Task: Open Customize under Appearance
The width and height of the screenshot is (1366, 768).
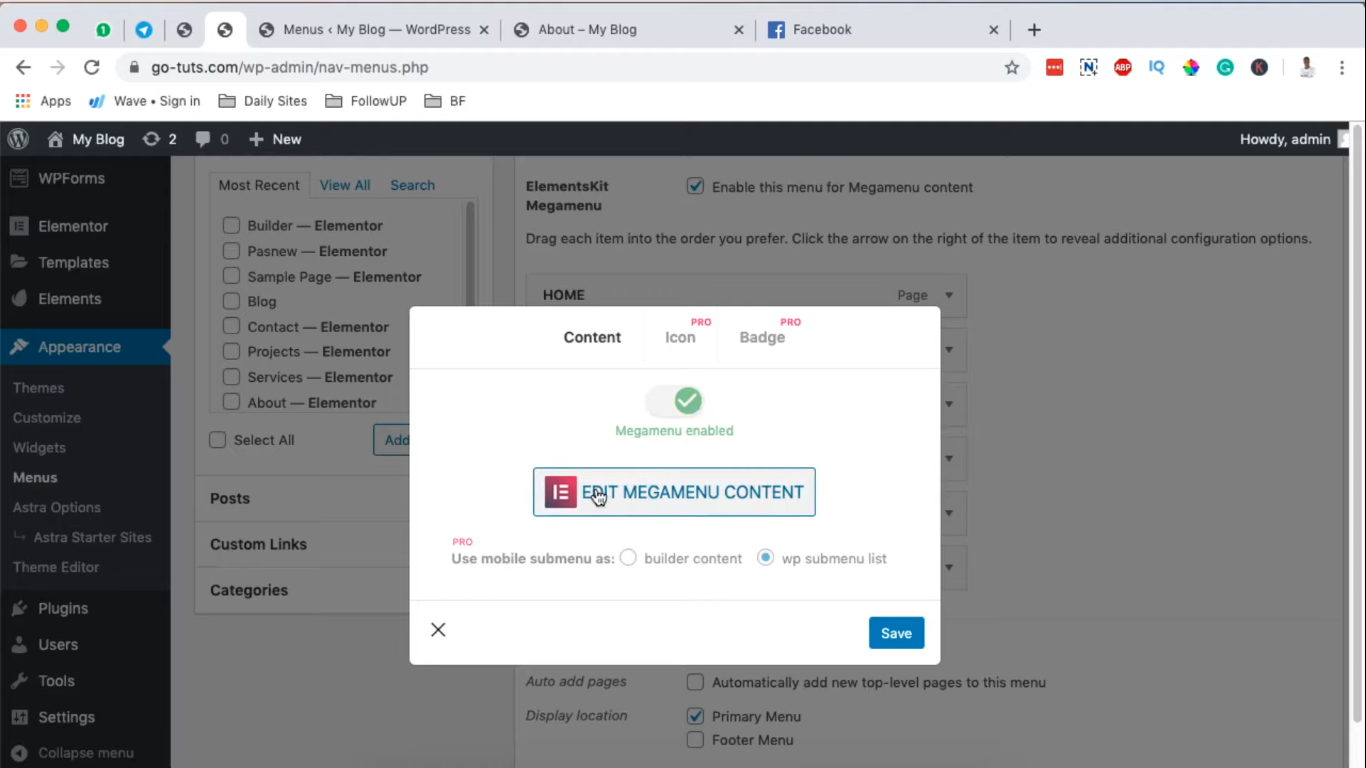Action: pyautogui.click(x=47, y=418)
